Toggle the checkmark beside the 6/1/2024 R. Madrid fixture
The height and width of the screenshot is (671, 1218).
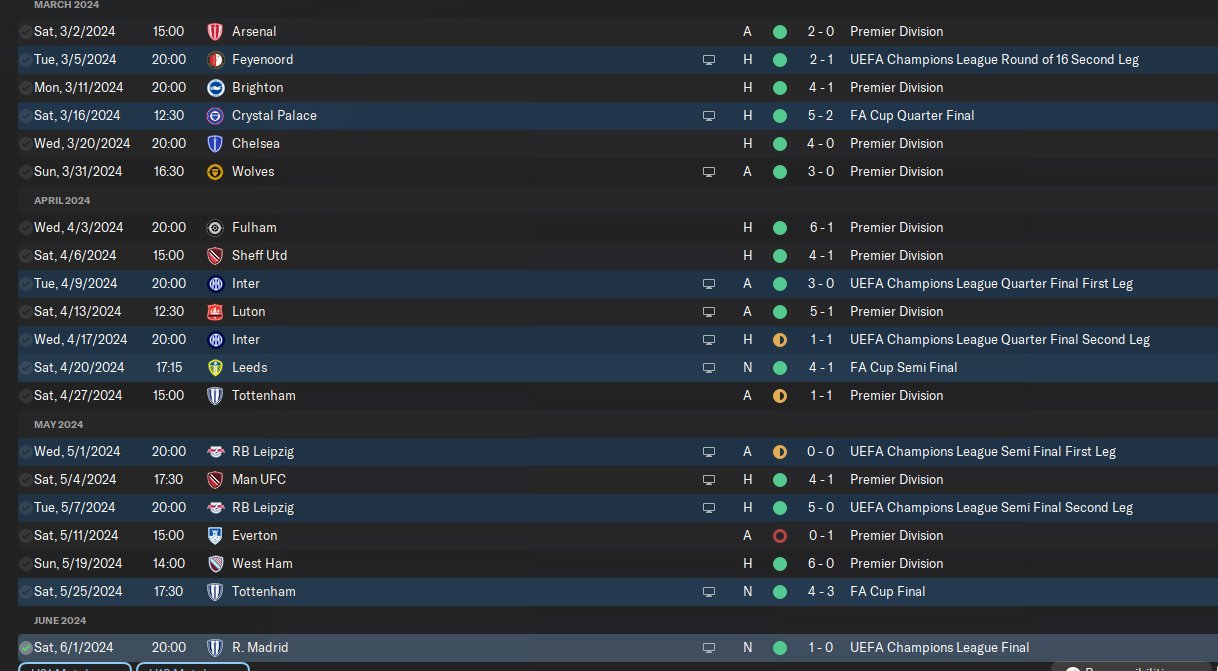tap(26, 648)
